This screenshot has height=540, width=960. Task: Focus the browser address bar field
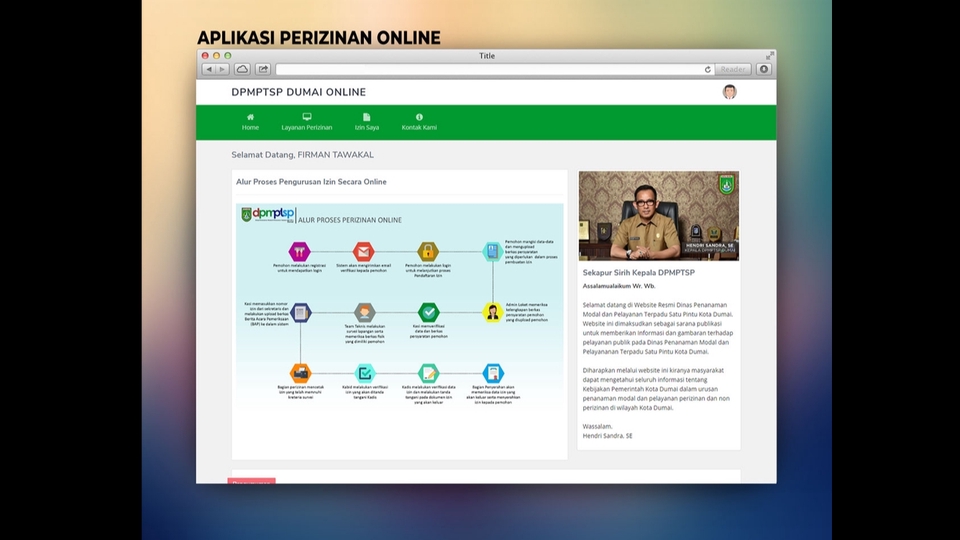(x=495, y=69)
